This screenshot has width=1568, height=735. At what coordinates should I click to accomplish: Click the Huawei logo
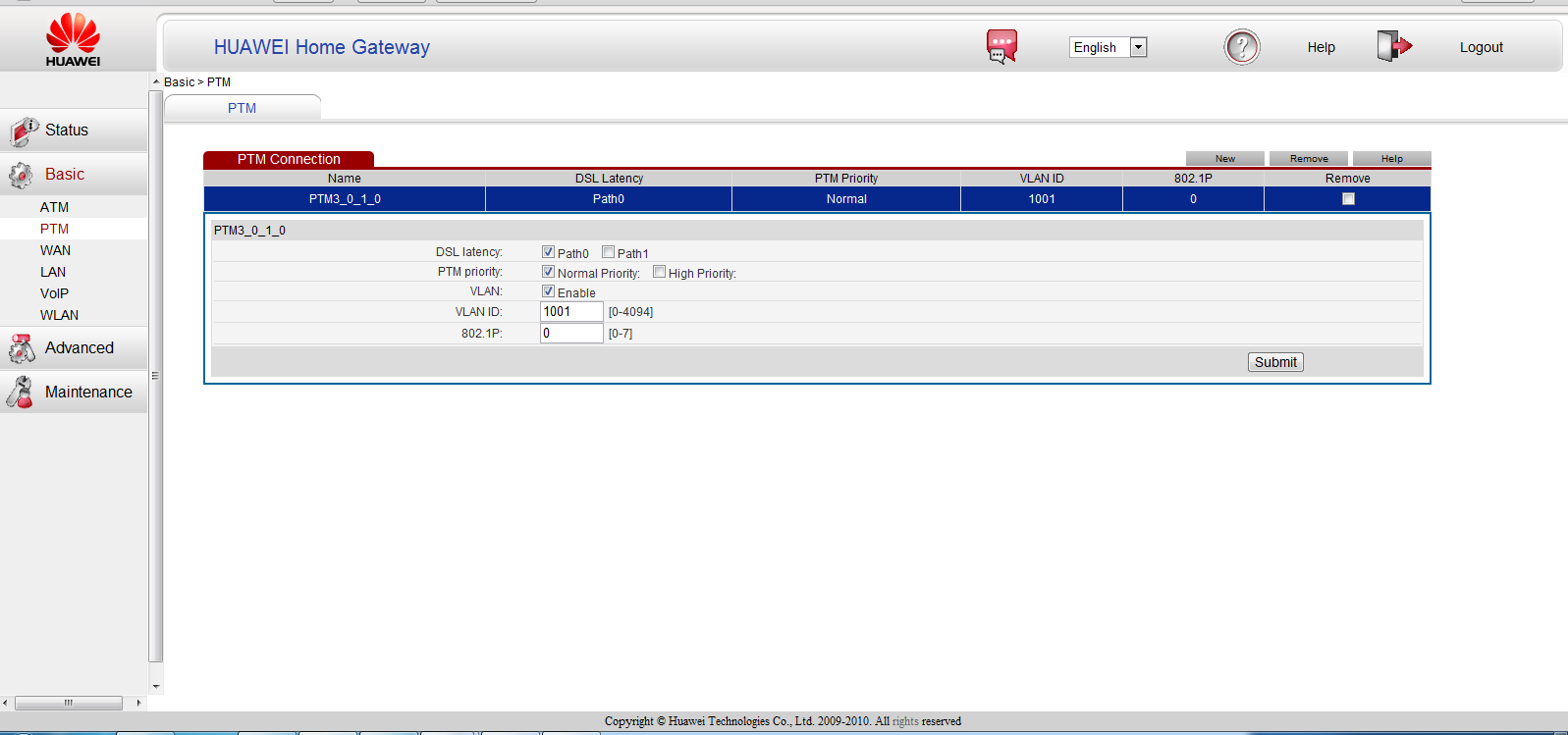coord(73,40)
